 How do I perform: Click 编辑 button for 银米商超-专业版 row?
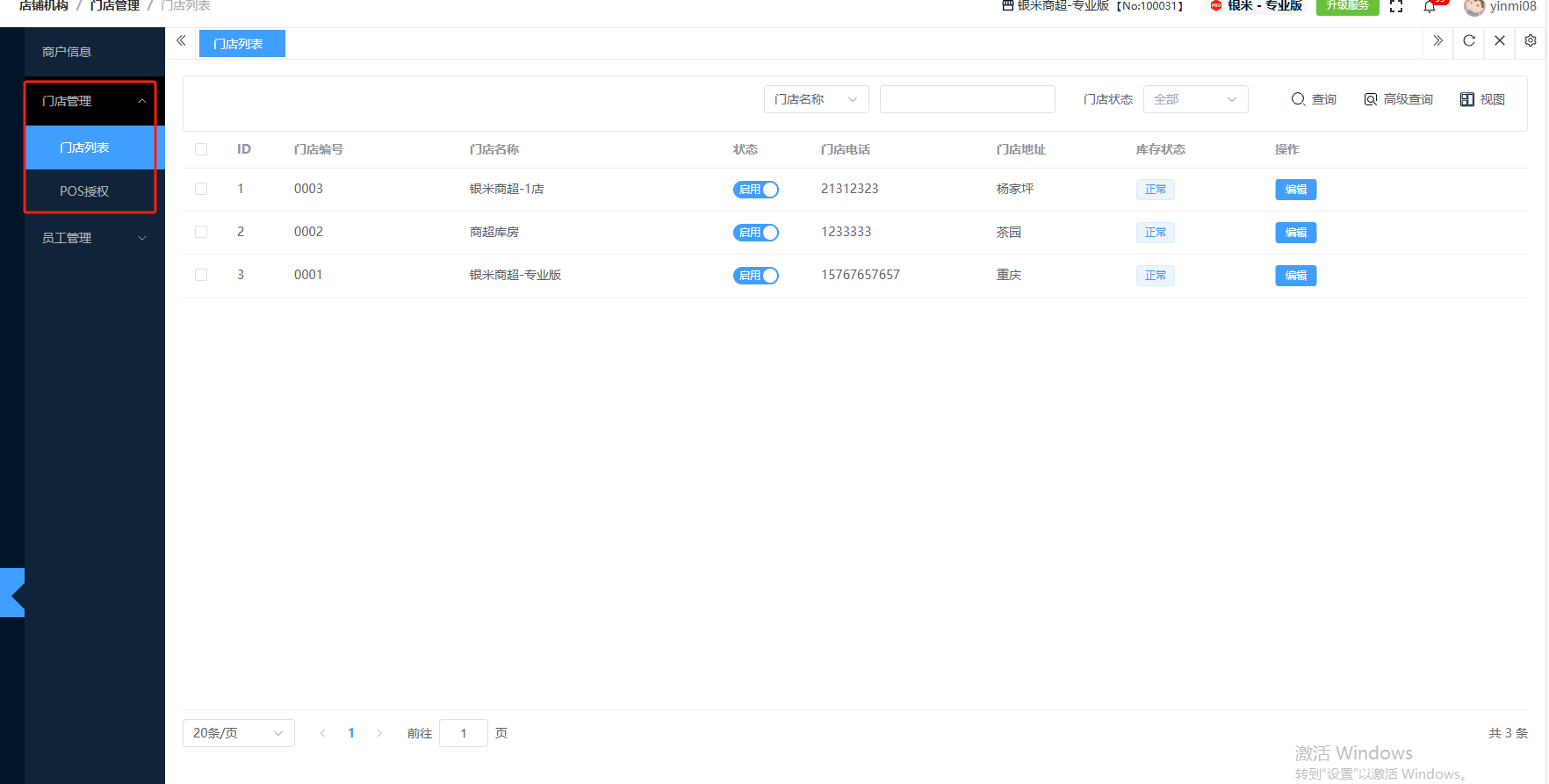tap(1295, 276)
